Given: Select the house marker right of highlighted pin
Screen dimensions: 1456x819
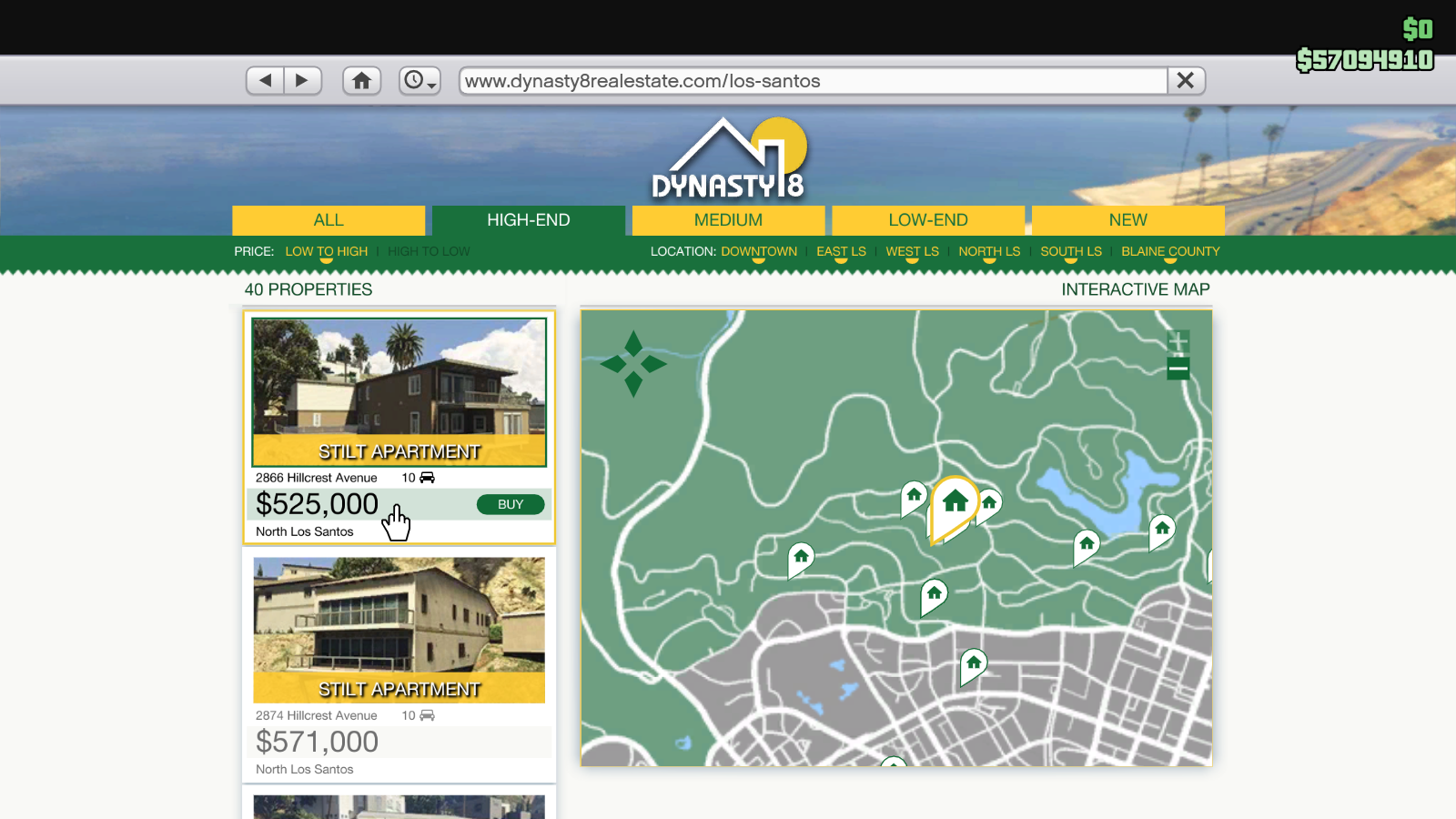Looking at the screenshot, I should [x=989, y=503].
